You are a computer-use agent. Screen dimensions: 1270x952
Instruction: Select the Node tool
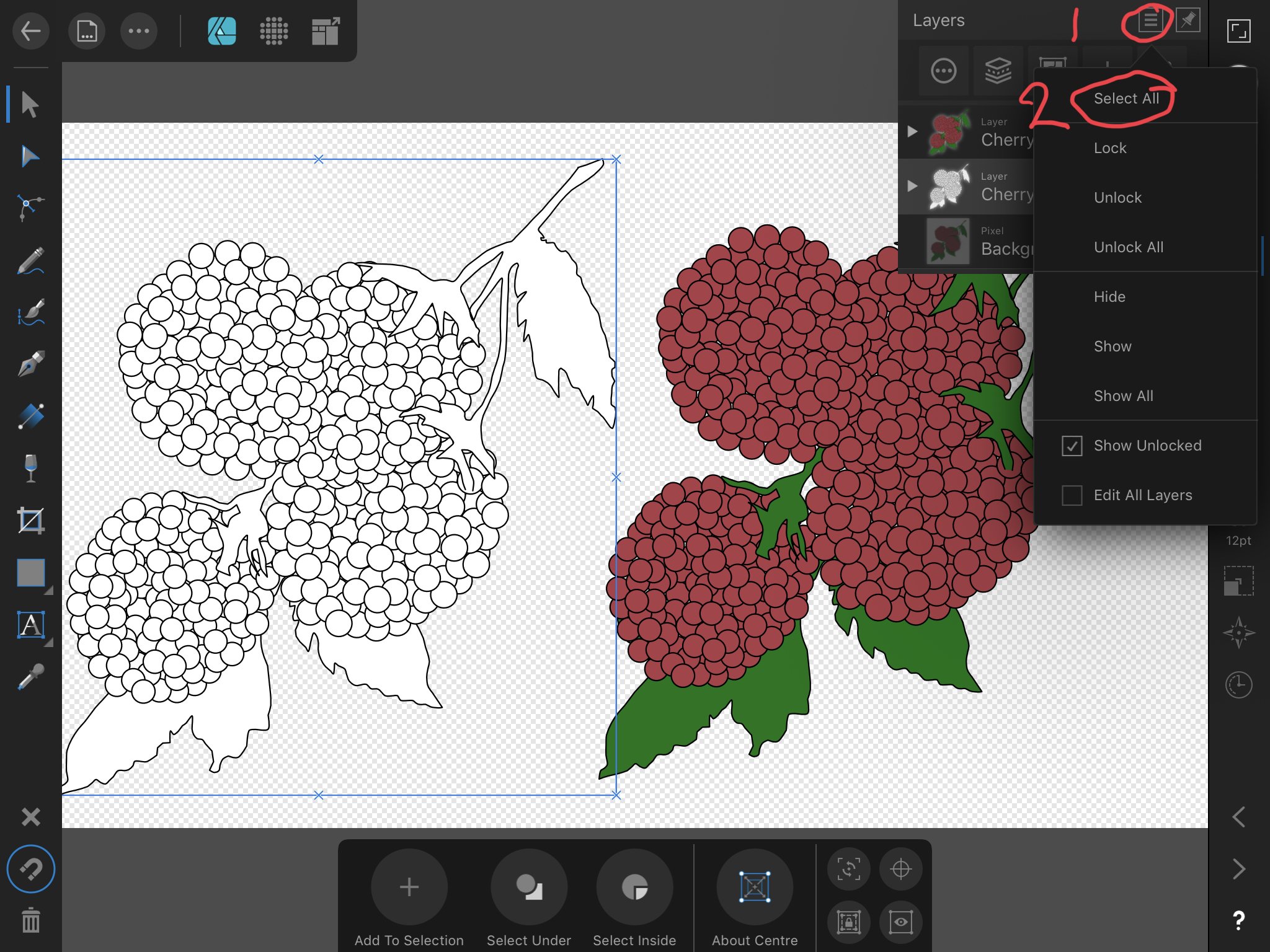30,156
